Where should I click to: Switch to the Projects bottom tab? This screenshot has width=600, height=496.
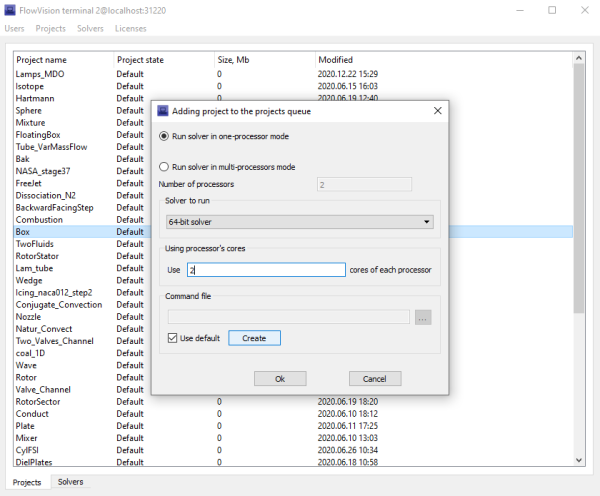click(x=27, y=482)
